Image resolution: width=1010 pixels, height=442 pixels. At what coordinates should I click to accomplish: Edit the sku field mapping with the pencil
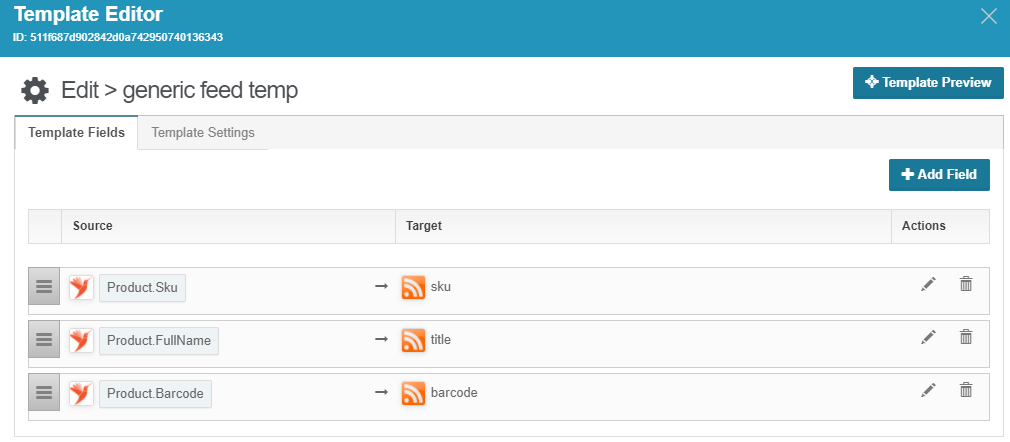pos(928,283)
